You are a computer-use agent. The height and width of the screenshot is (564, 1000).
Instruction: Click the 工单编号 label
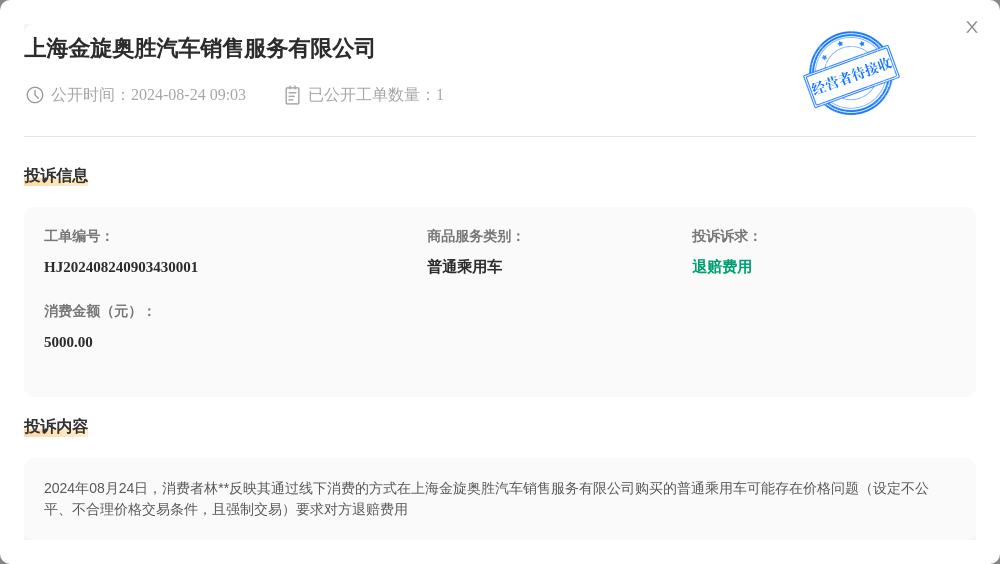pyautogui.click(x=77, y=237)
